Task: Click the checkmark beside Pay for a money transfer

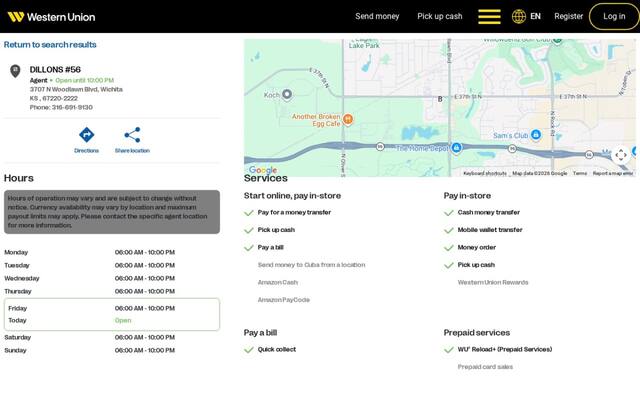Action: point(249,213)
